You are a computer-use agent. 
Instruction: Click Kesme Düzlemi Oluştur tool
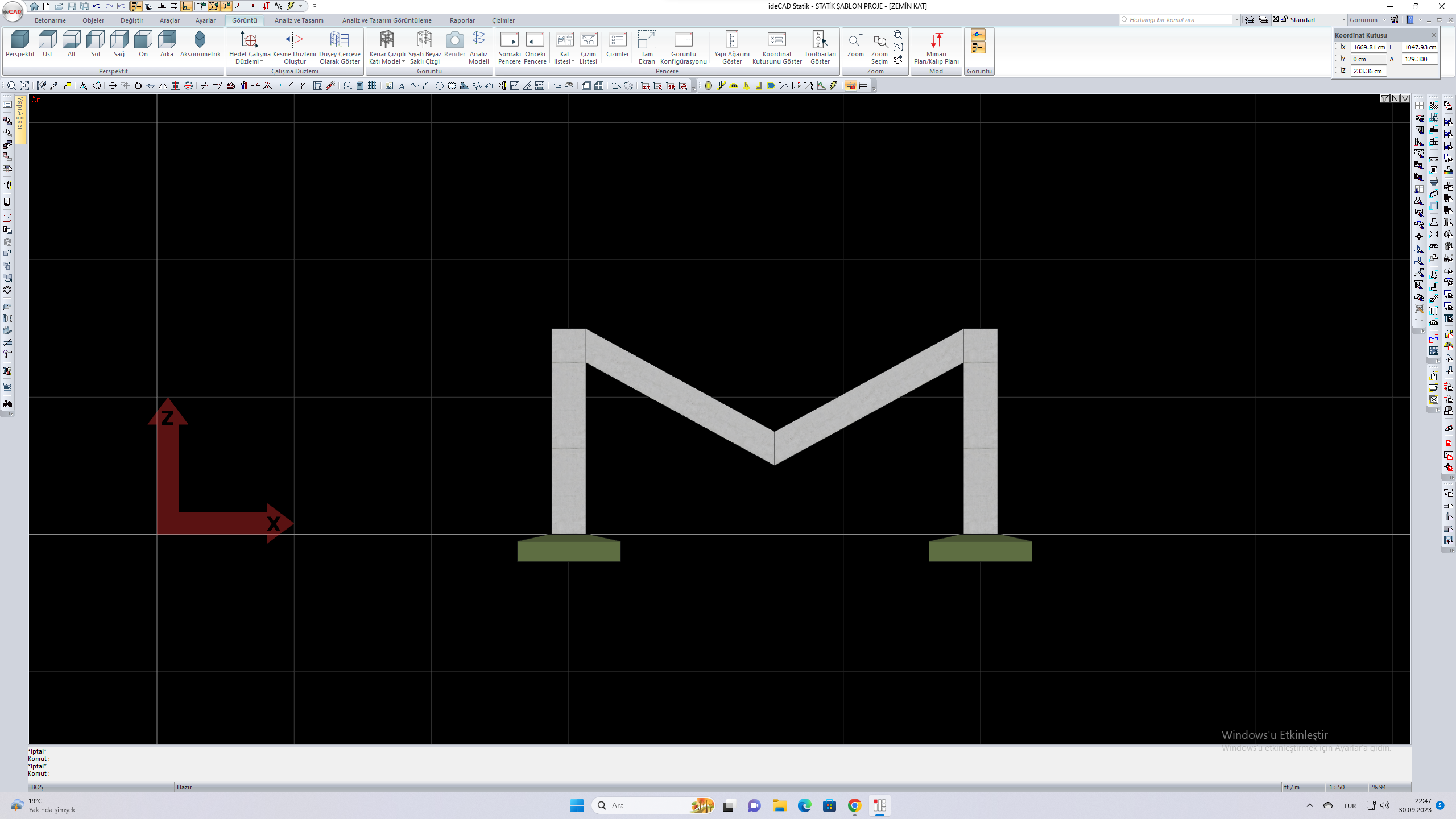tap(295, 48)
